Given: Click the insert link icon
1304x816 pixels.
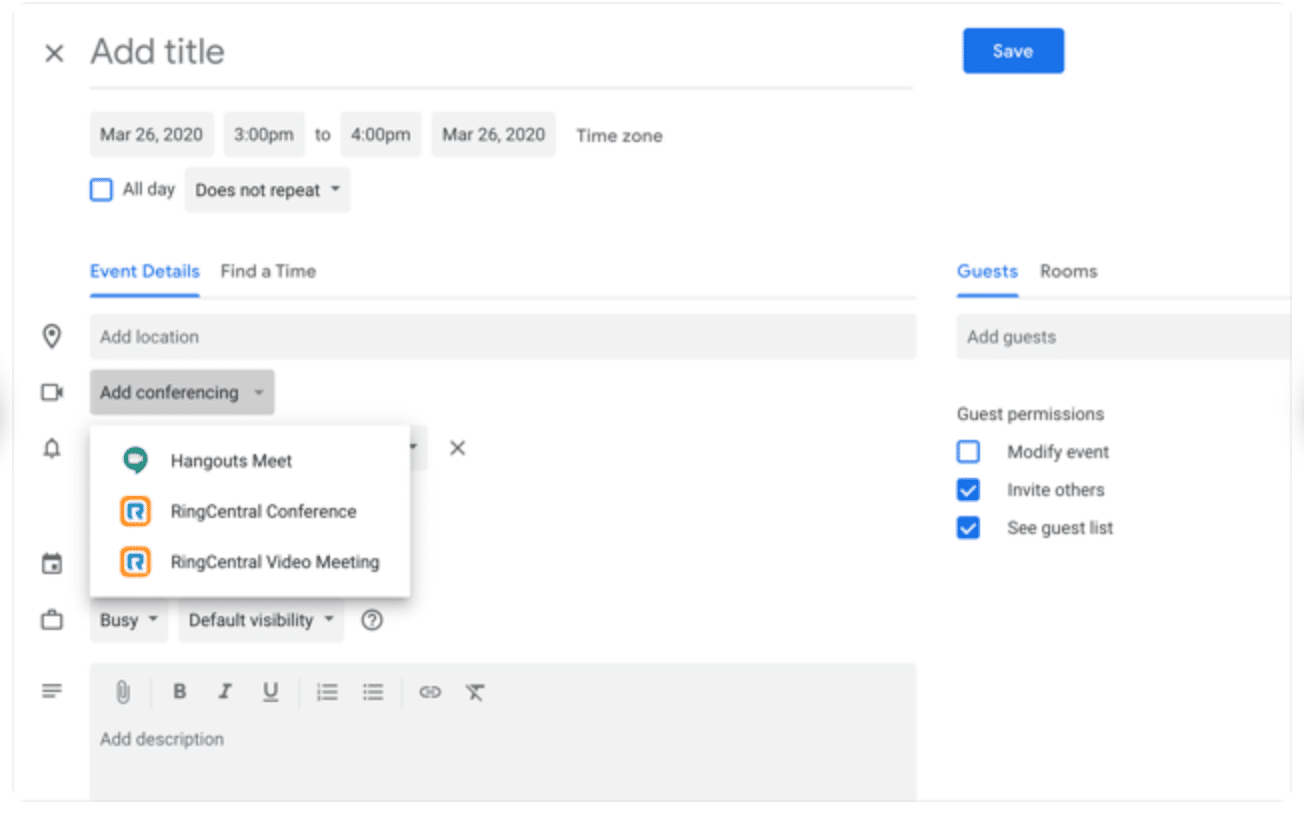Looking at the screenshot, I should coord(430,692).
